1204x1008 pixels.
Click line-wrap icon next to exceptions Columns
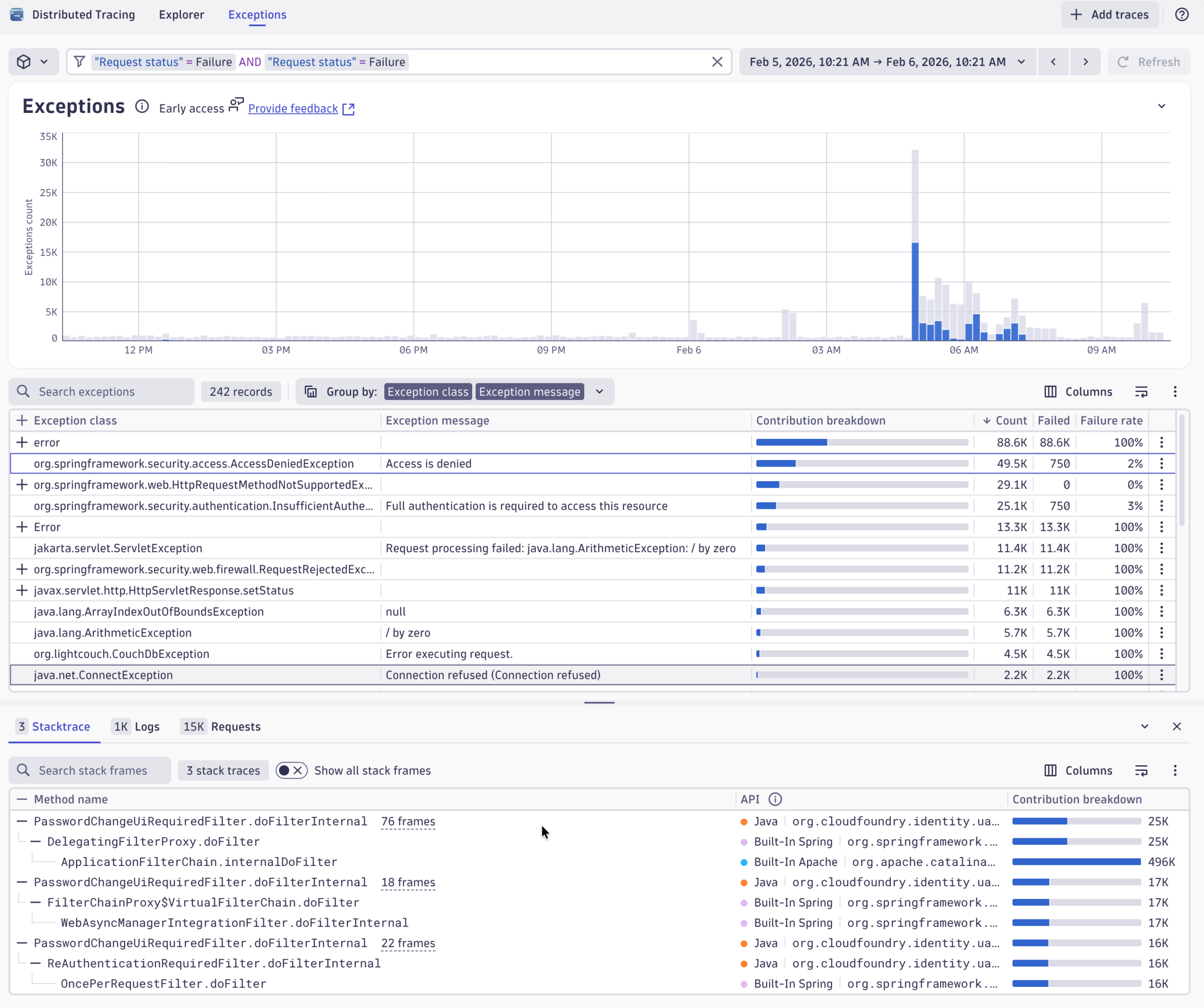point(1141,392)
